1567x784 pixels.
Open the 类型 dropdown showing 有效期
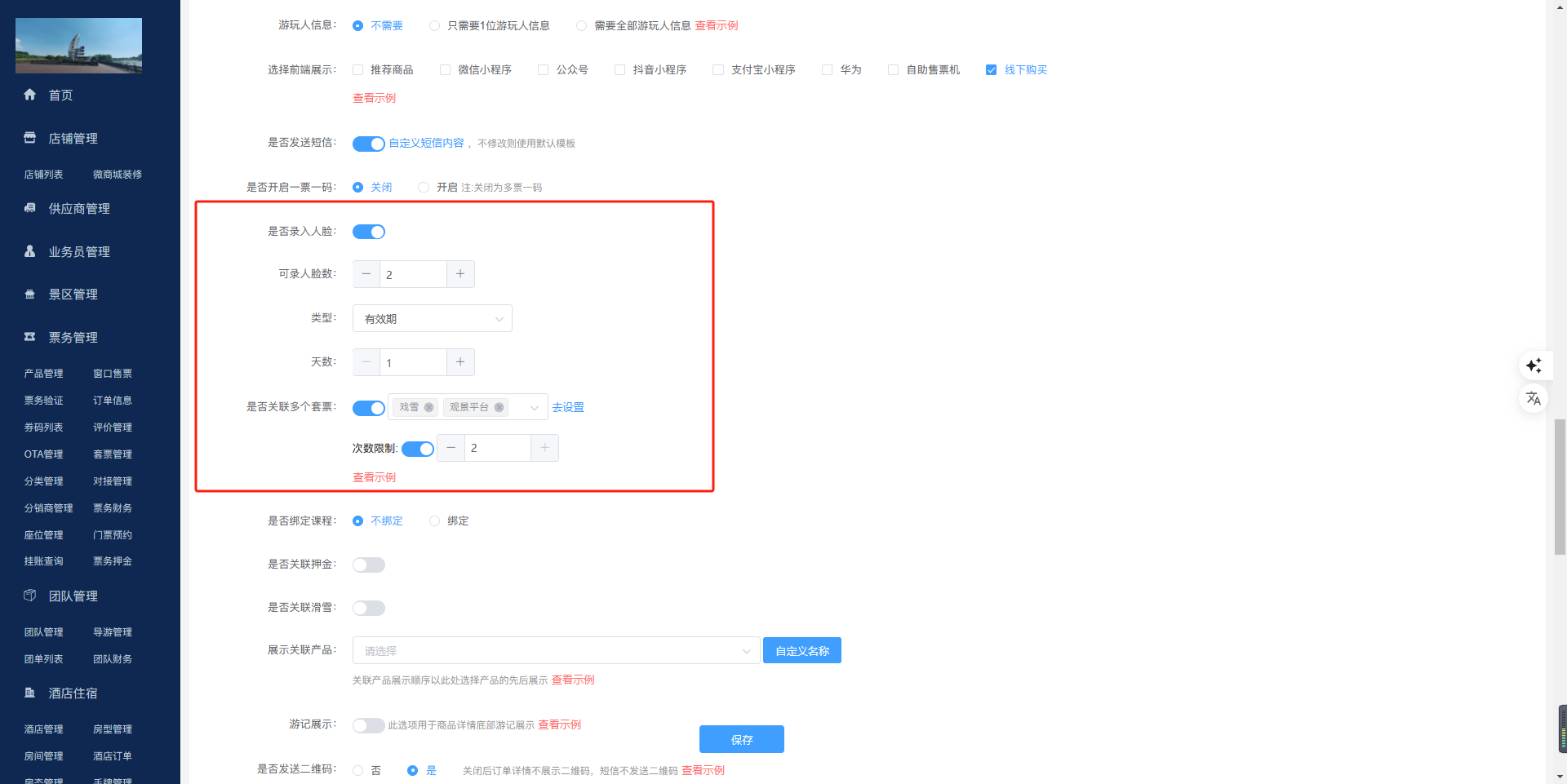coord(432,319)
